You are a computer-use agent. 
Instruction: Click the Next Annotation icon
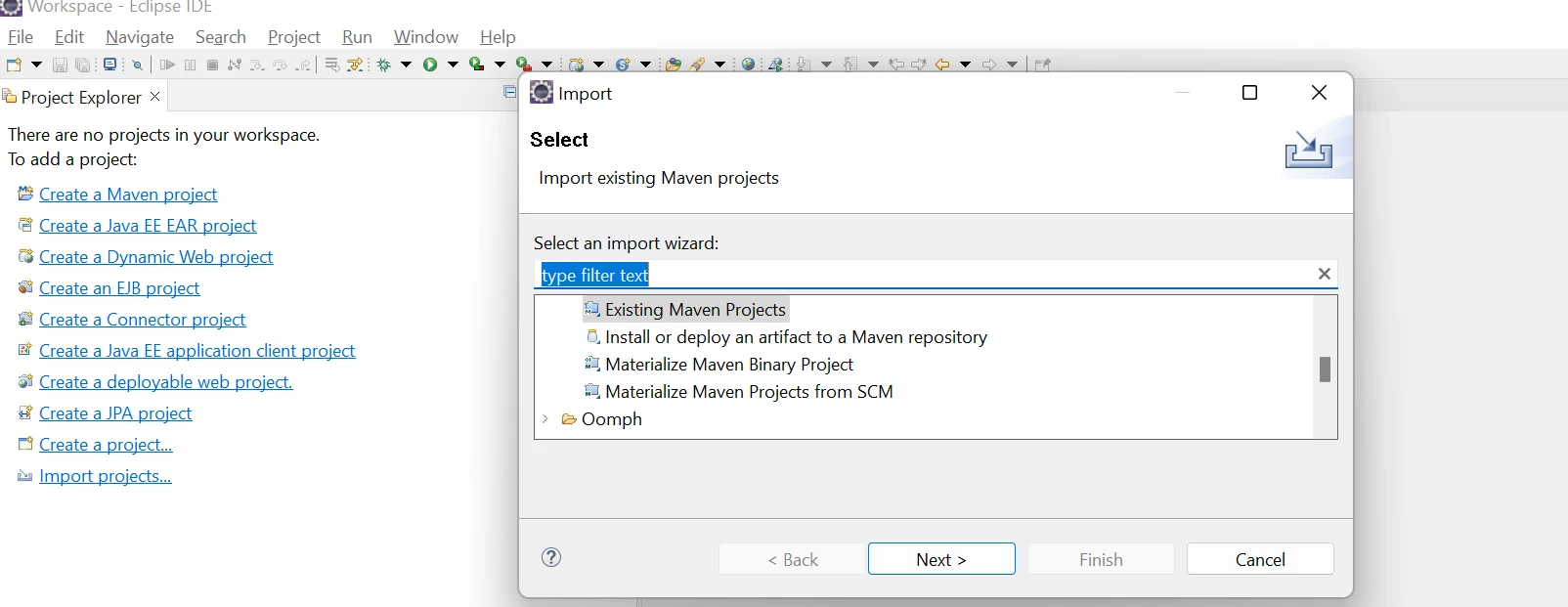click(x=804, y=65)
